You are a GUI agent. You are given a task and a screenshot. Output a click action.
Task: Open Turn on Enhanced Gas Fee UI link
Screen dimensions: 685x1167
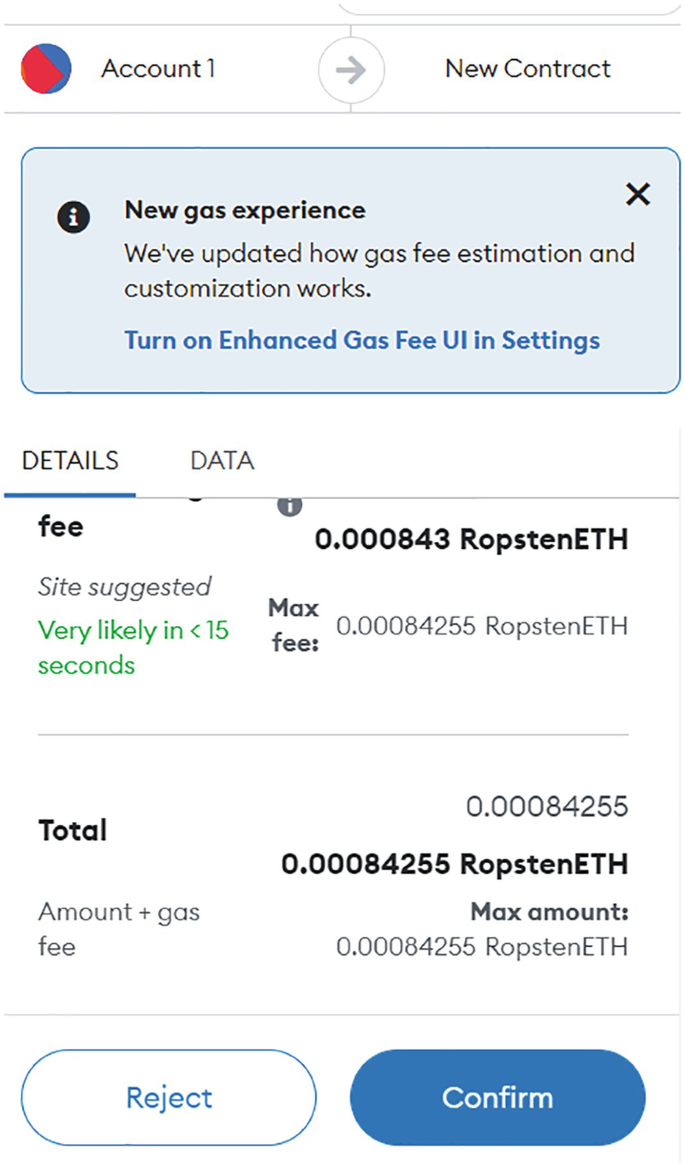tap(362, 340)
